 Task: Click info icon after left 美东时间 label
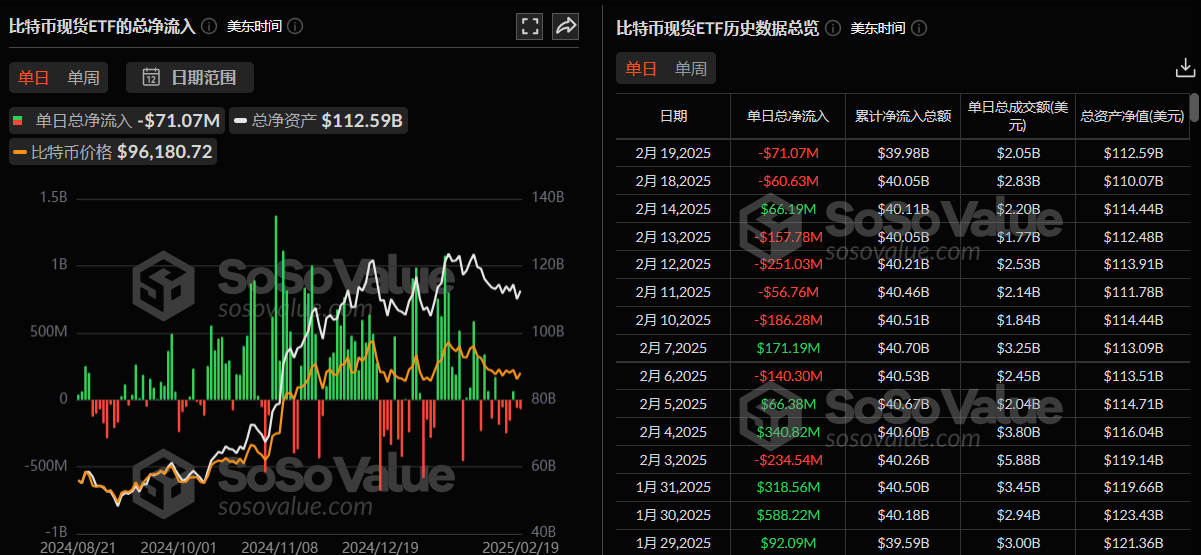pyautogui.click(x=297, y=27)
